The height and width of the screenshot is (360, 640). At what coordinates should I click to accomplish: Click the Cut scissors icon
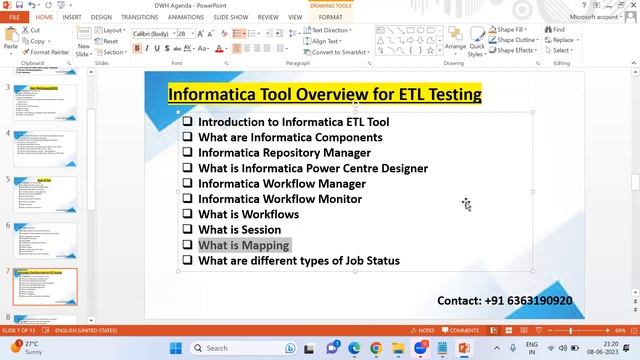point(26,30)
